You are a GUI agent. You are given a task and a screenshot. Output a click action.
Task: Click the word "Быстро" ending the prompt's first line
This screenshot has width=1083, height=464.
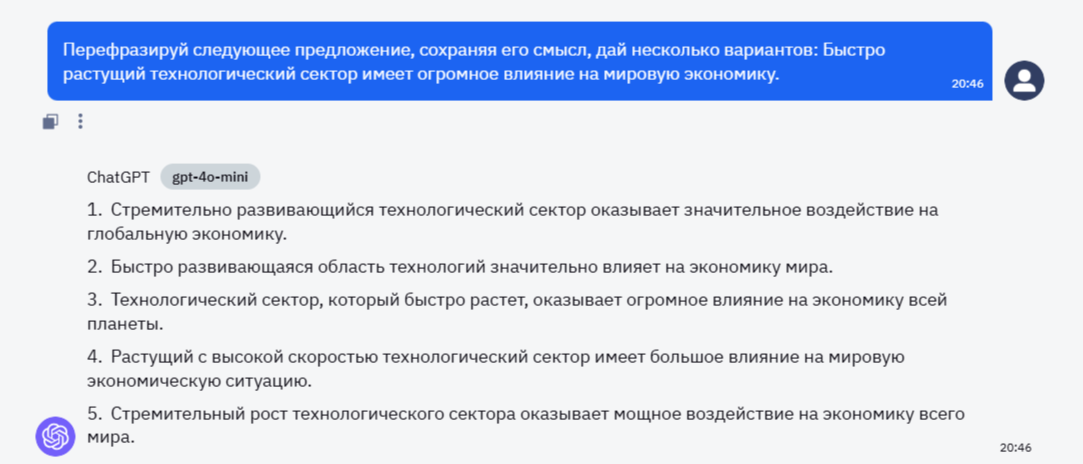pos(857,50)
